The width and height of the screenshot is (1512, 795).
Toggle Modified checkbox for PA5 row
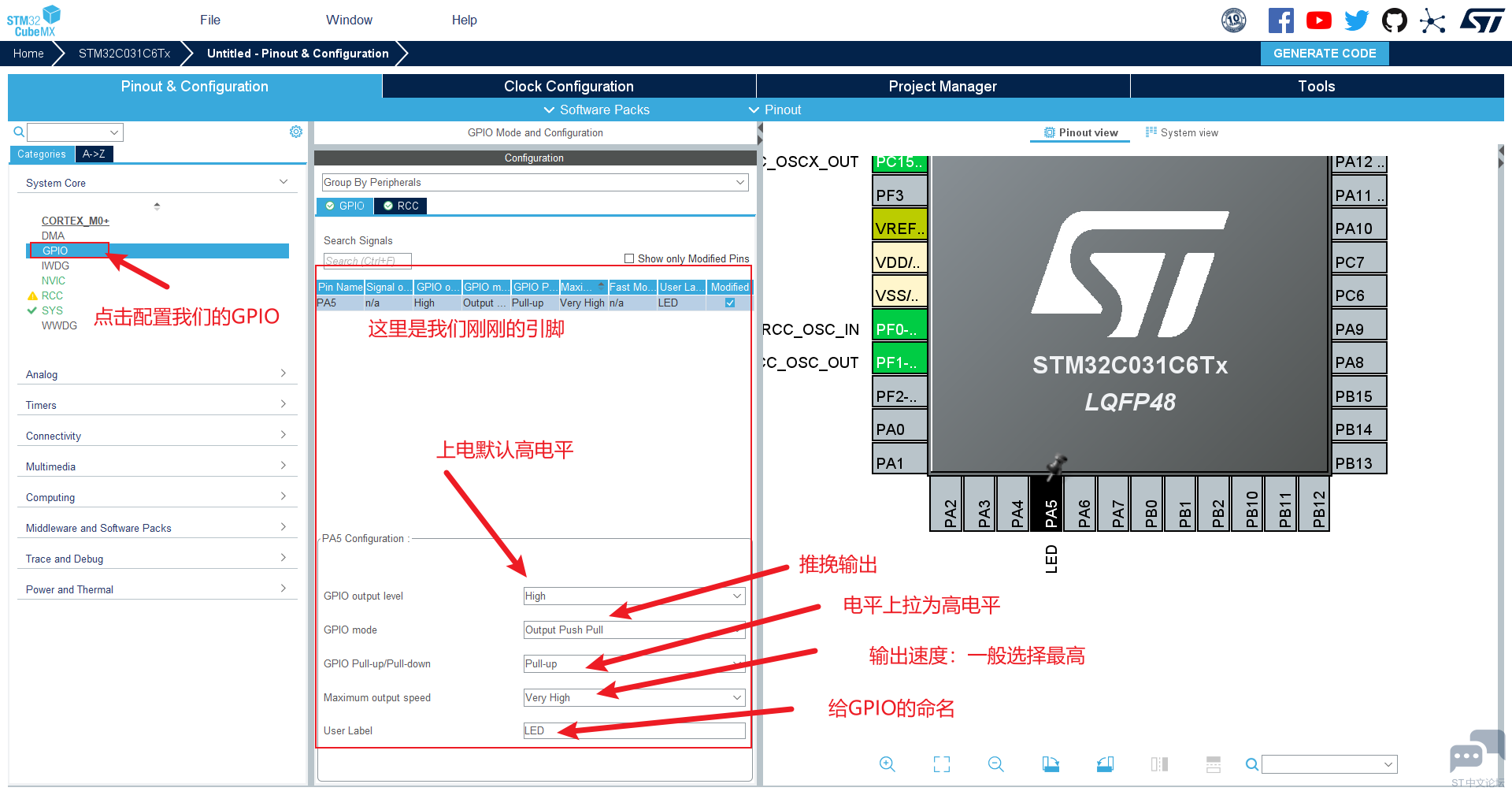730,303
